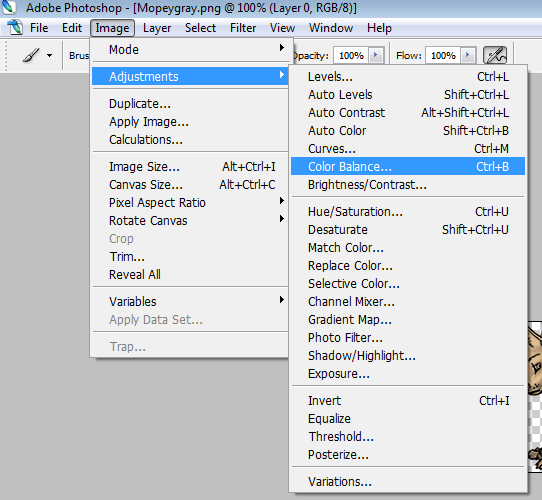542x500 pixels.
Task: Open Photo Filter... dialog
Action: pos(408,337)
